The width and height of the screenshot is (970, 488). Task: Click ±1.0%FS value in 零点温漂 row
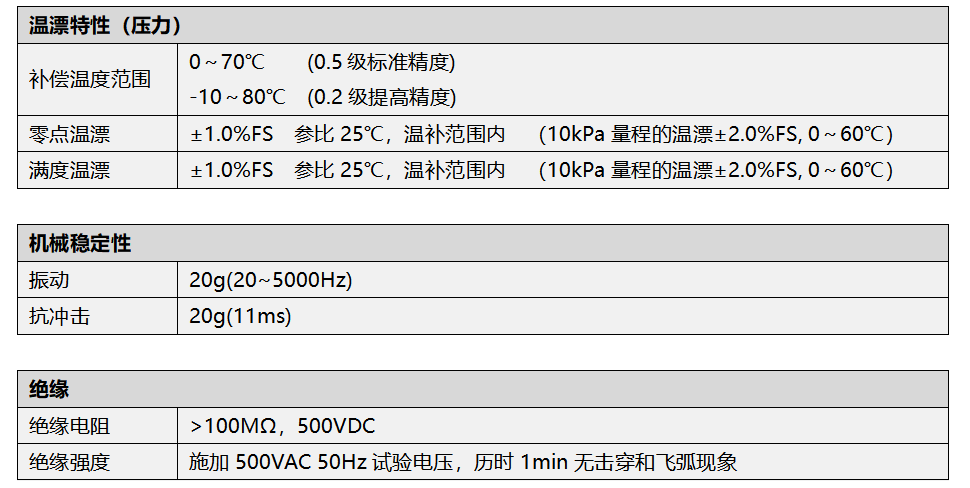232,134
